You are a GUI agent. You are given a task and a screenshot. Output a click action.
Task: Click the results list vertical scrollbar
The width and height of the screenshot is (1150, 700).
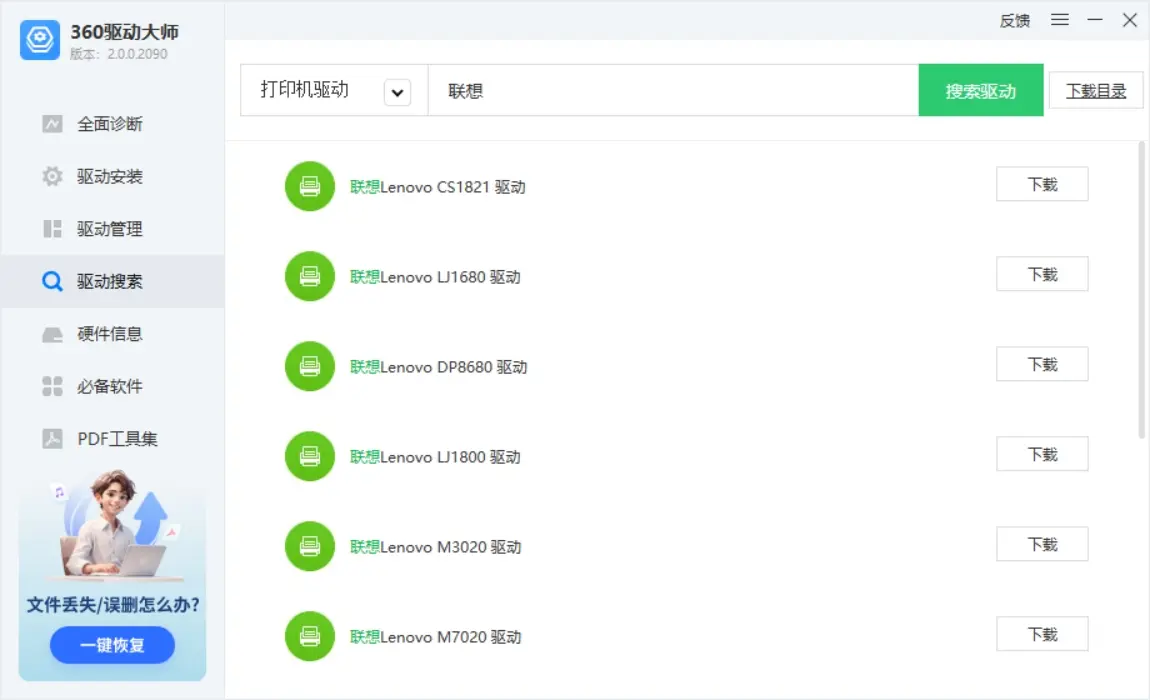1141,291
